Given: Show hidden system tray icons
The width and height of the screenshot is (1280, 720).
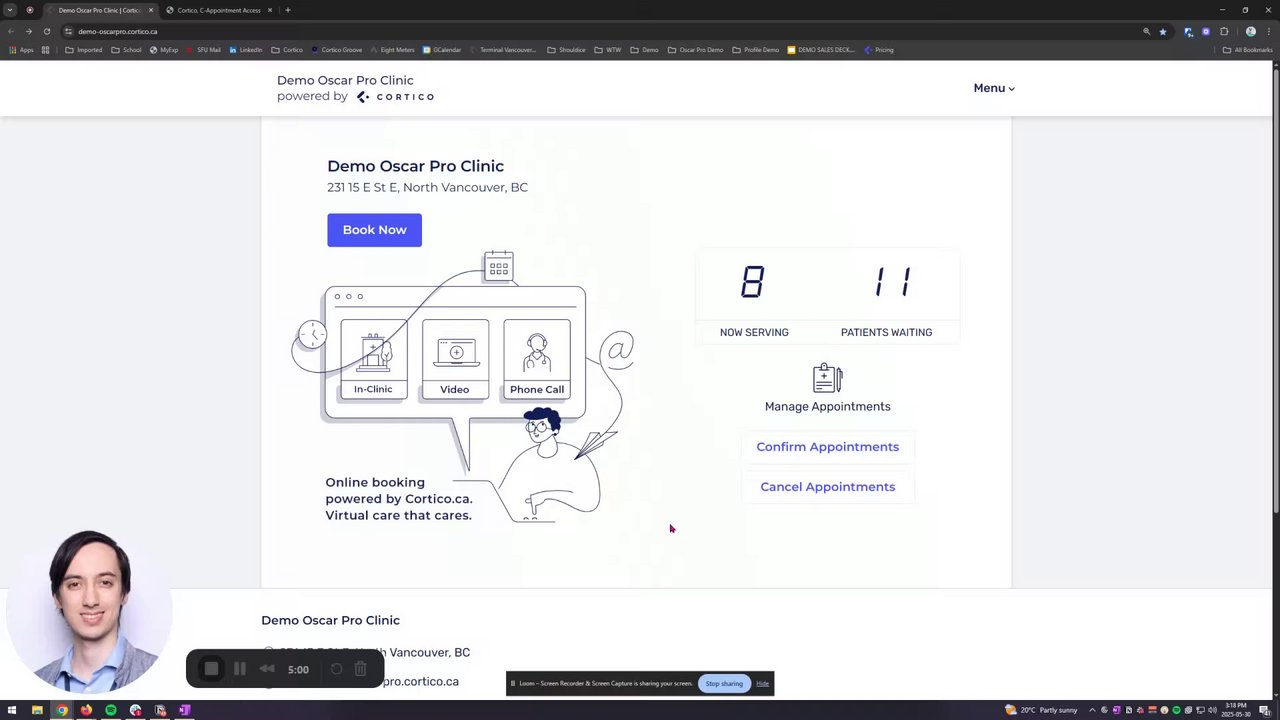Looking at the screenshot, I should coord(1092,710).
